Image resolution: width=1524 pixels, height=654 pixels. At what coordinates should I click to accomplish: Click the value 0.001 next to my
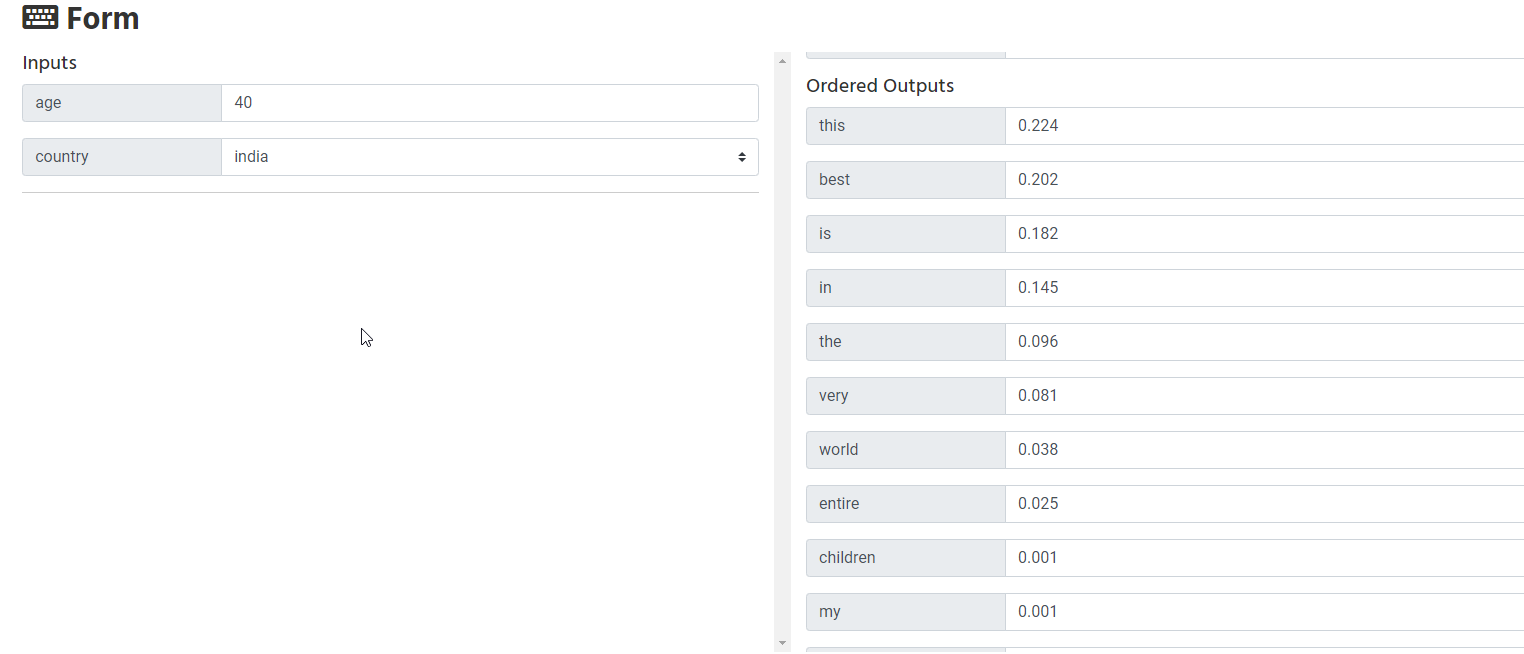[1037, 612]
